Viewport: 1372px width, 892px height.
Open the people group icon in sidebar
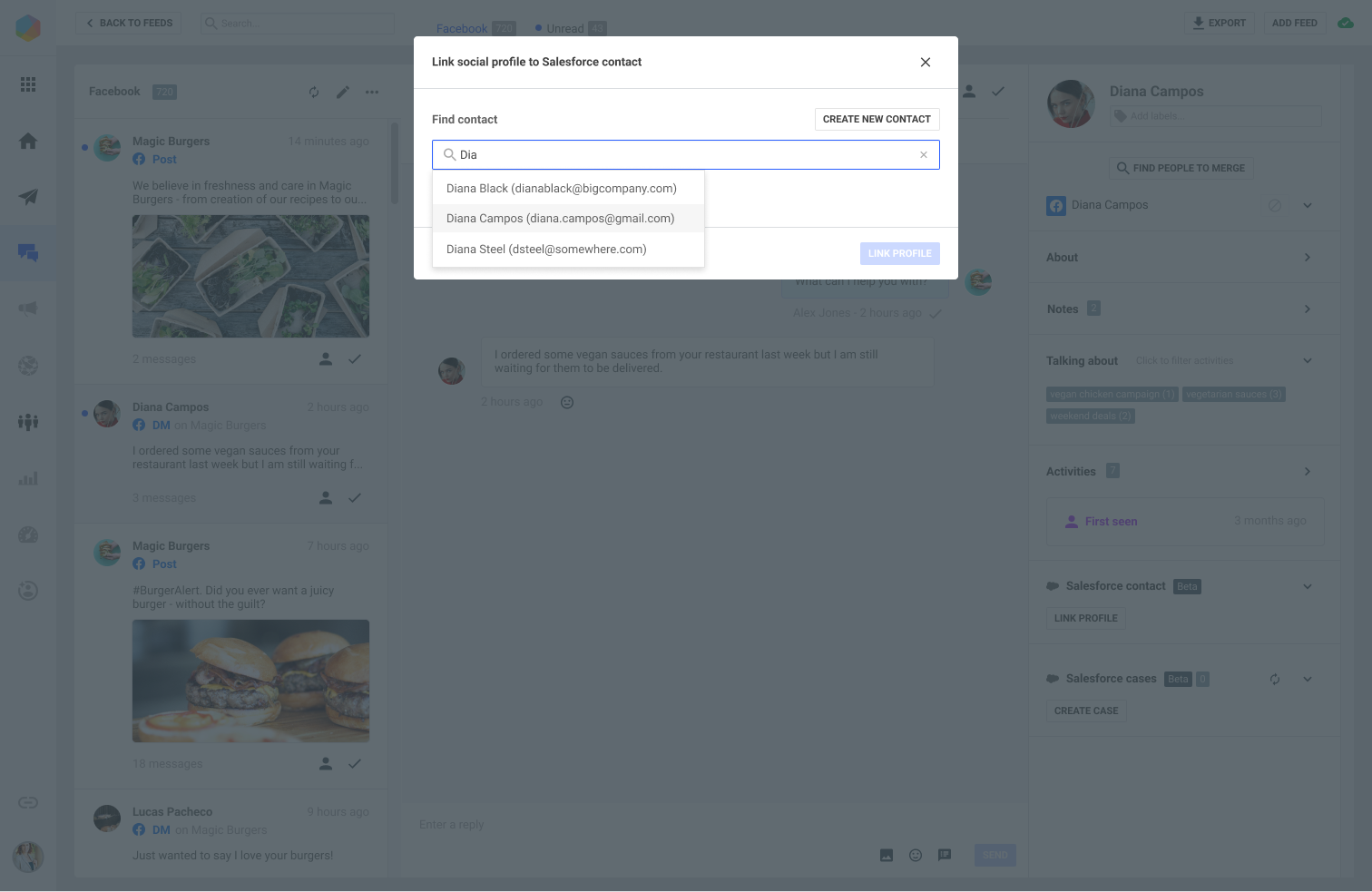(x=28, y=422)
